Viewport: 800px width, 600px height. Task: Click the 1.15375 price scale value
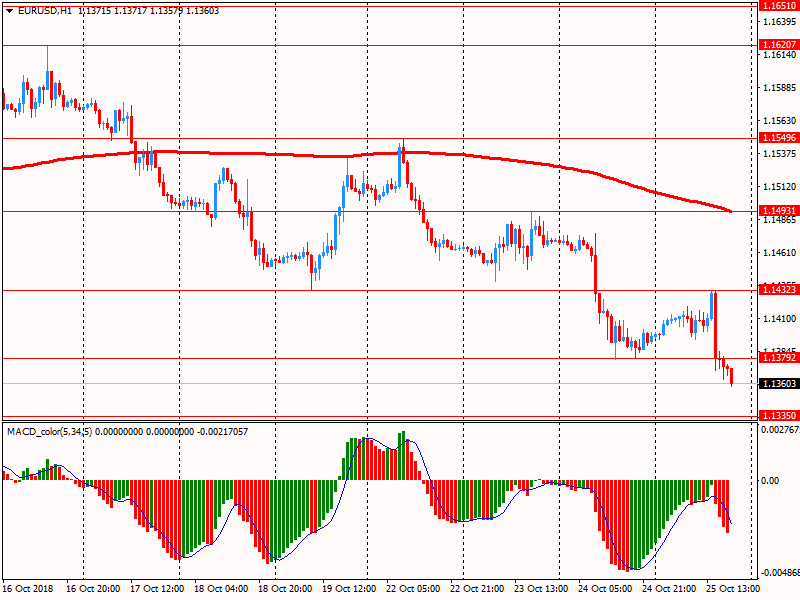pos(779,154)
